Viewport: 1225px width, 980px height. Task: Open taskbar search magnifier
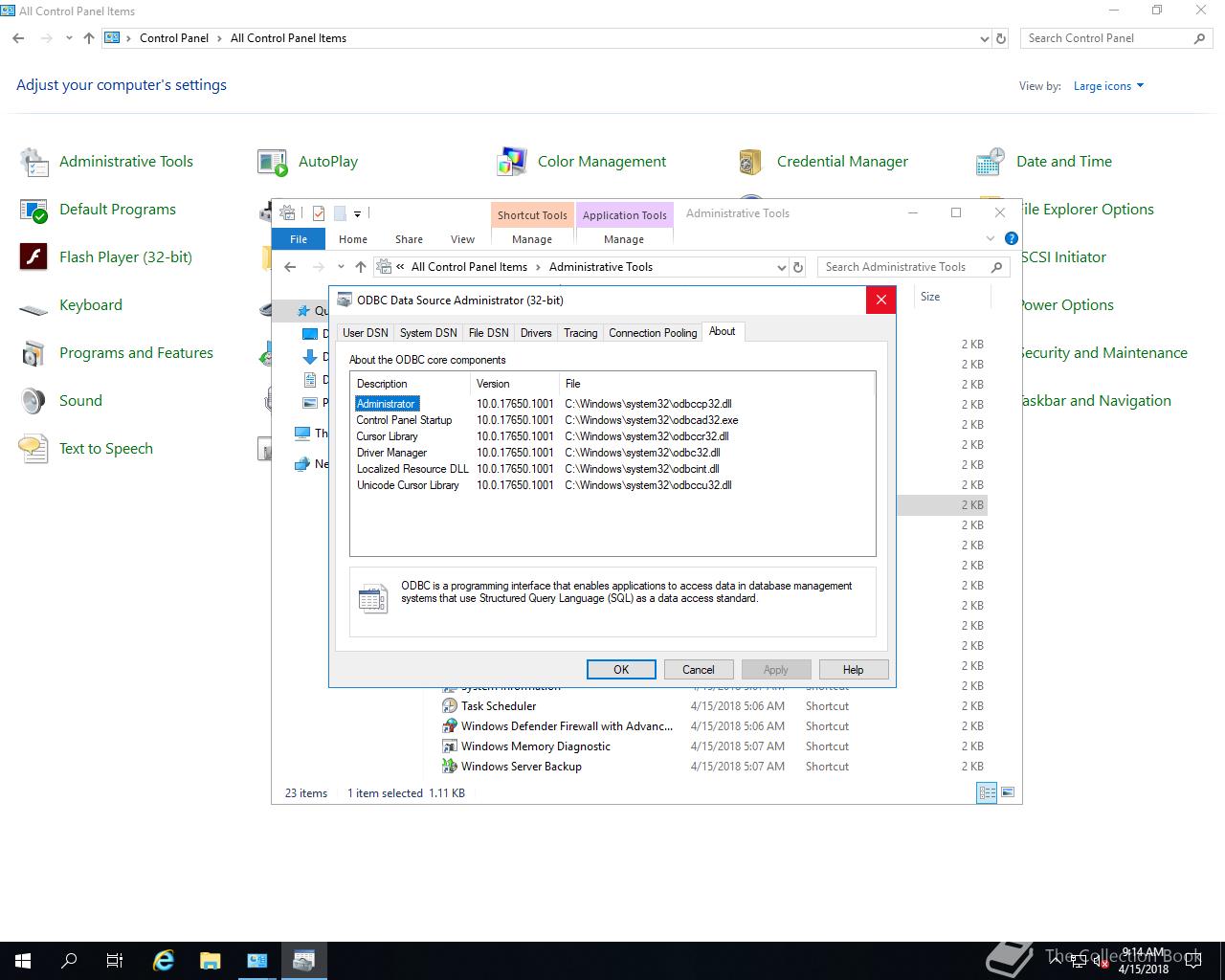coord(69,961)
